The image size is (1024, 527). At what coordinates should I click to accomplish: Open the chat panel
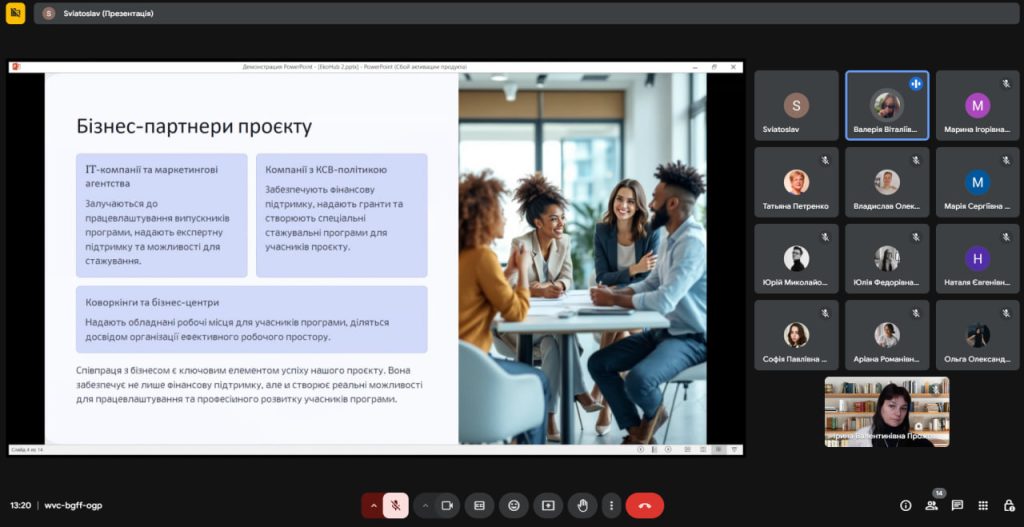957,505
